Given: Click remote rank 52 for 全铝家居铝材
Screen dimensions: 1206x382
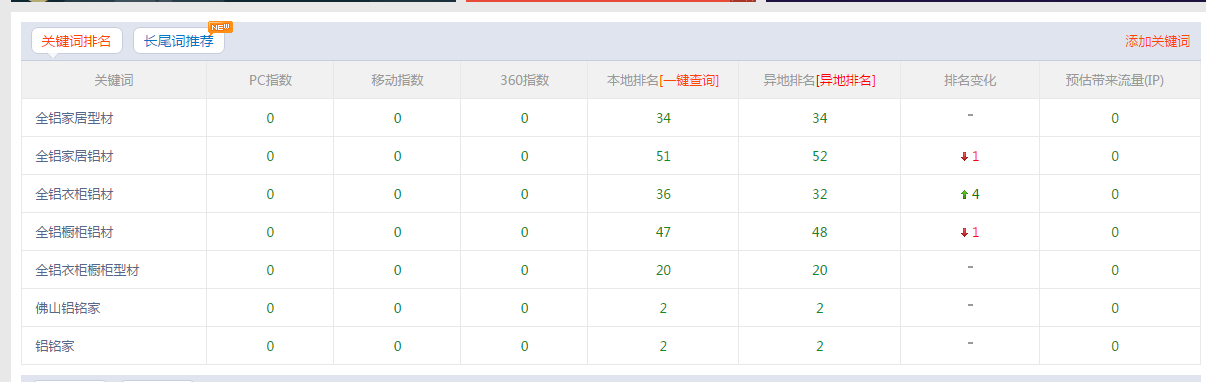Looking at the screenshot, I should click(x=820, y=156).
